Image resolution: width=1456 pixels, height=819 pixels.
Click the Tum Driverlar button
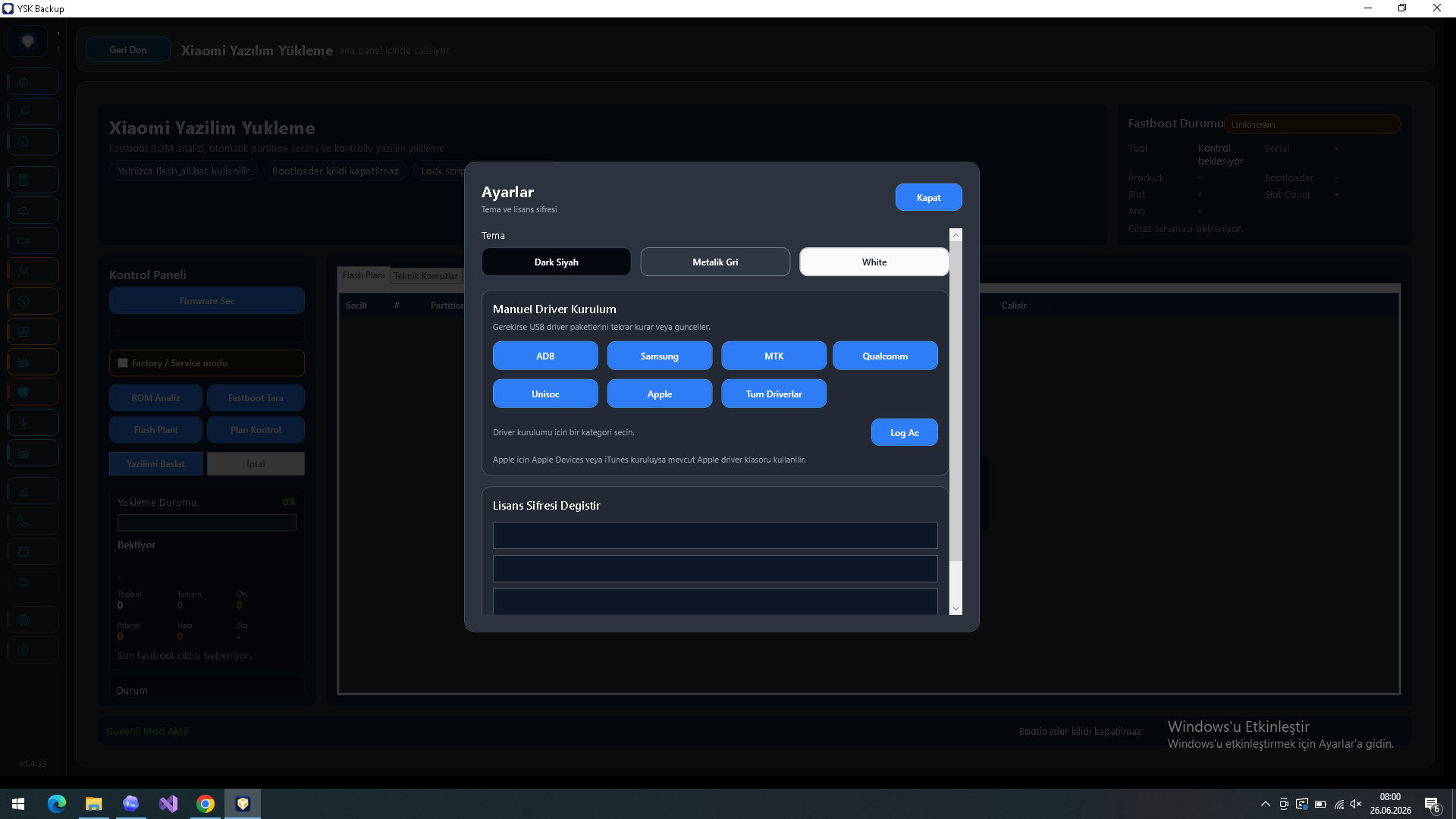click(773, 394)
